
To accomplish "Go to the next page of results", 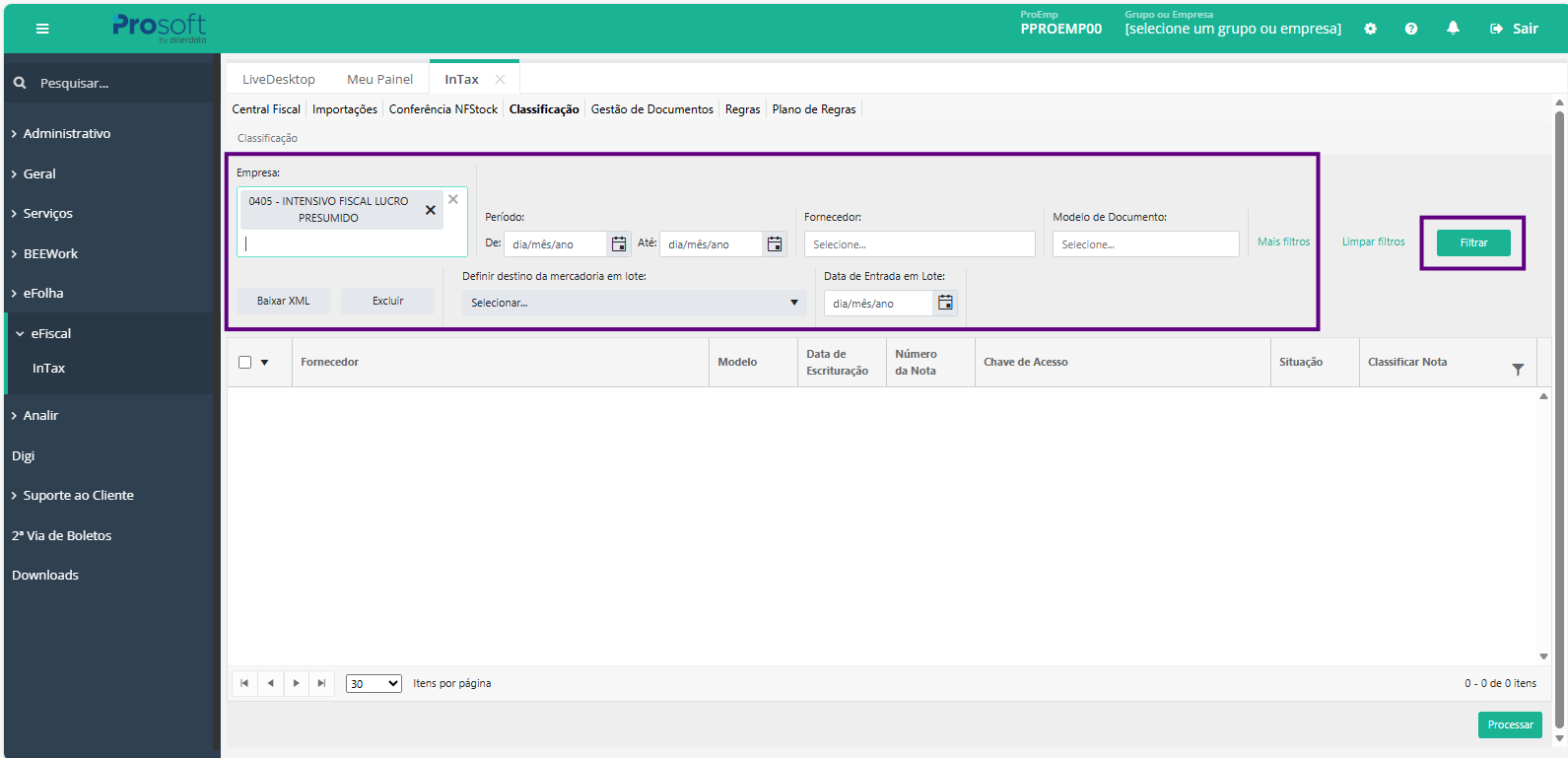I will click(x=296, y=683).
